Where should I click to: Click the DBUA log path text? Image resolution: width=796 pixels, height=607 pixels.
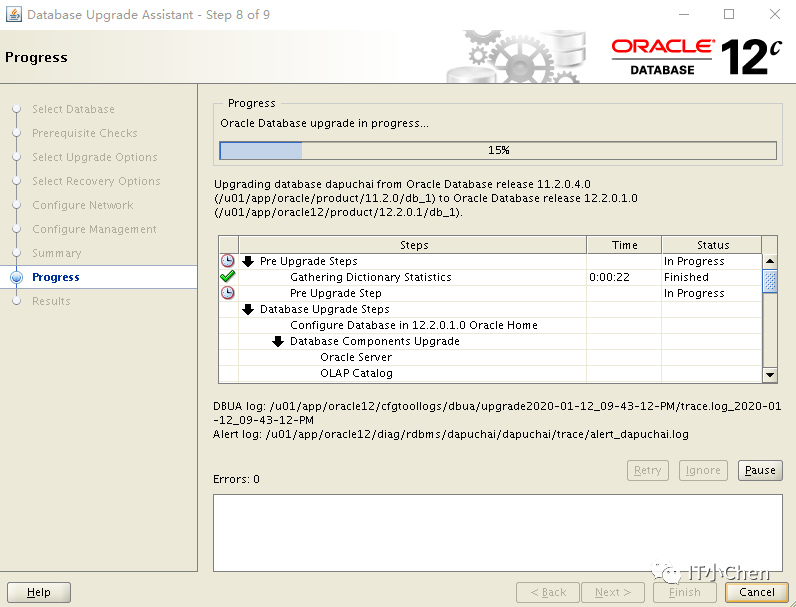[x=497, y=413]
